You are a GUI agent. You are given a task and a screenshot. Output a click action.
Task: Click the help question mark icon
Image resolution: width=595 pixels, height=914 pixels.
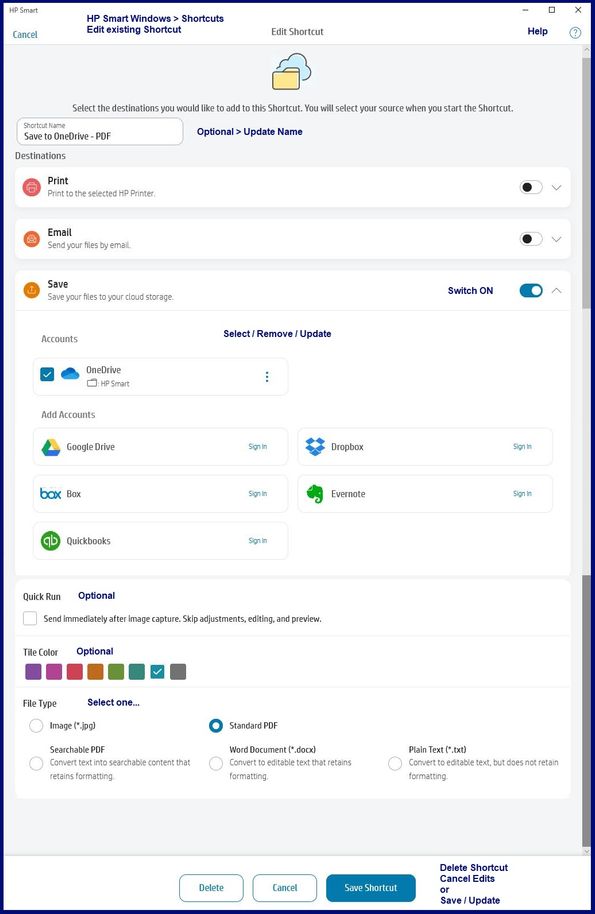[x=575, y=33]
